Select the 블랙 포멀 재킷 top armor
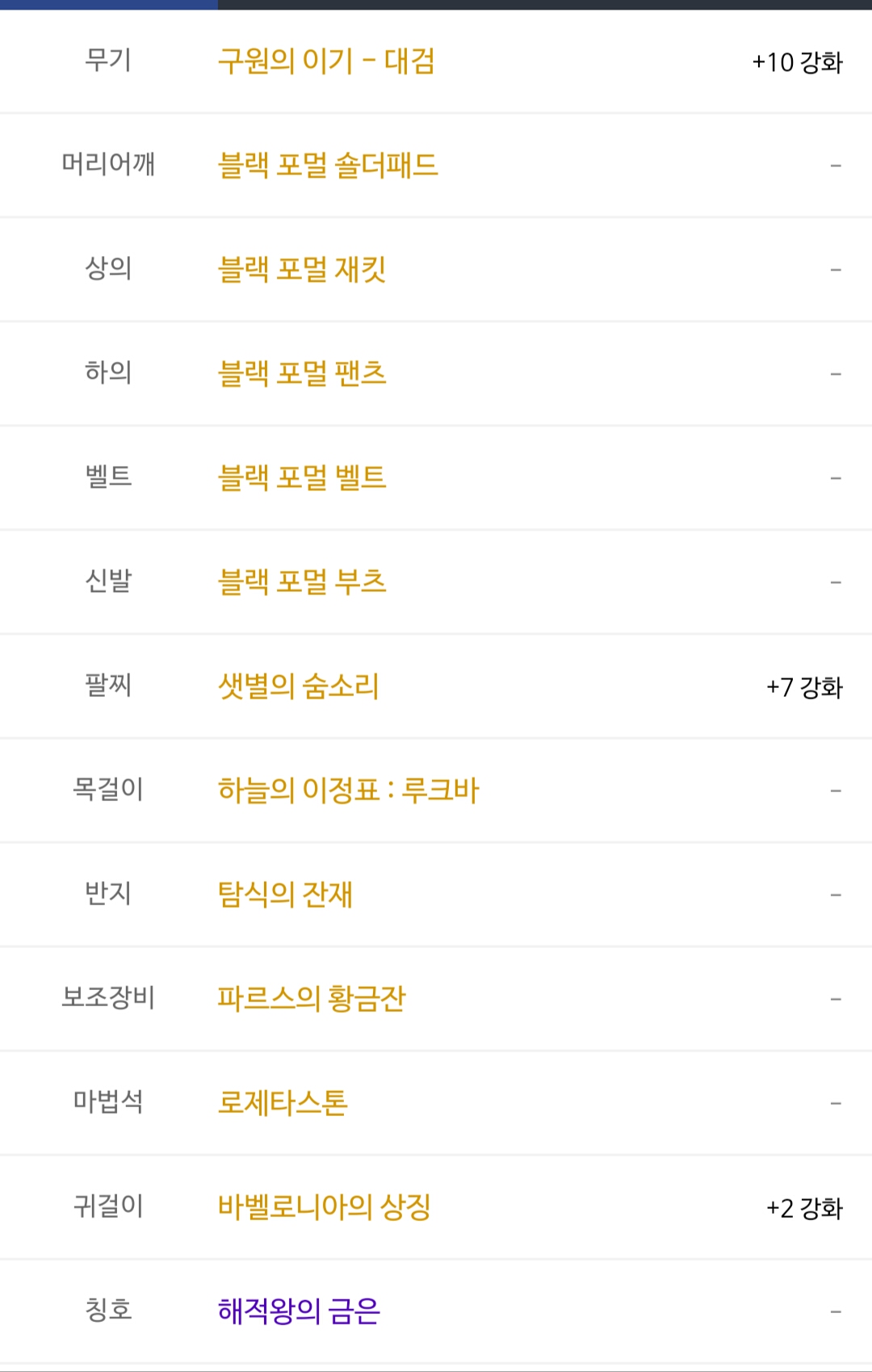Image resolution: width=872 pixels, height=1372 pixels. pyautogui.click(x=302, y=270)
